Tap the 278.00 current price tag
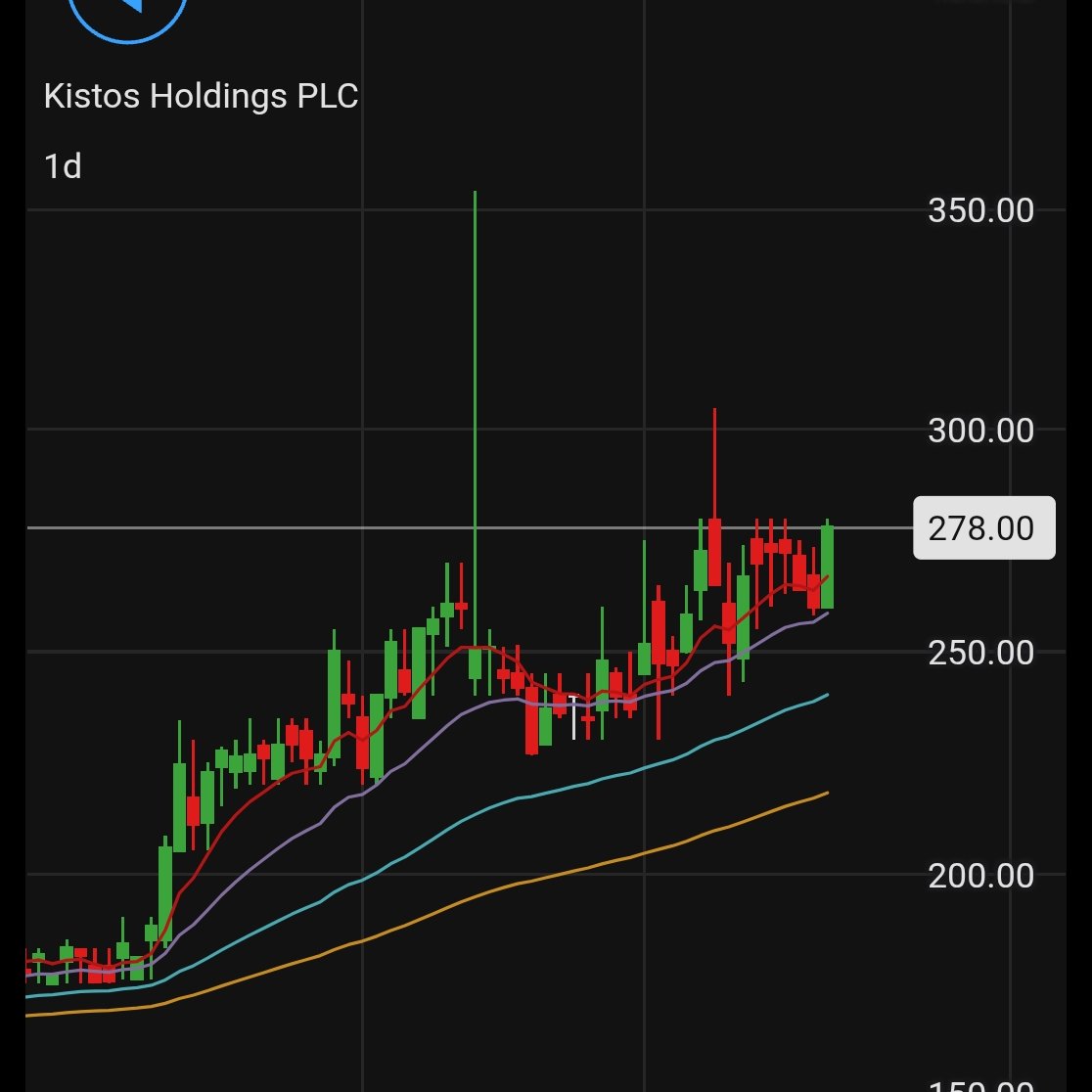Viewport: 1092px width, 1092px height. 983,527
